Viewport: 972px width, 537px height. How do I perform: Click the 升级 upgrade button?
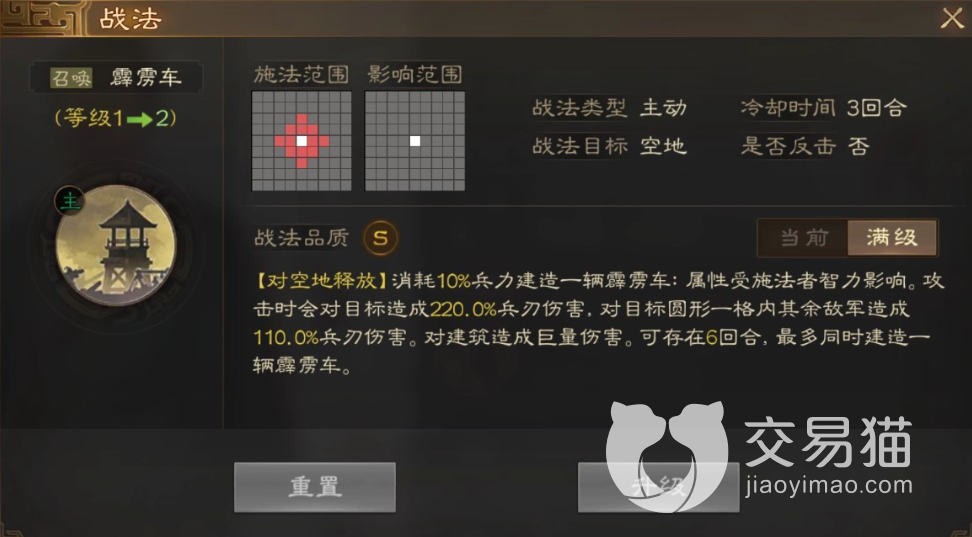[x=658, y=487]
